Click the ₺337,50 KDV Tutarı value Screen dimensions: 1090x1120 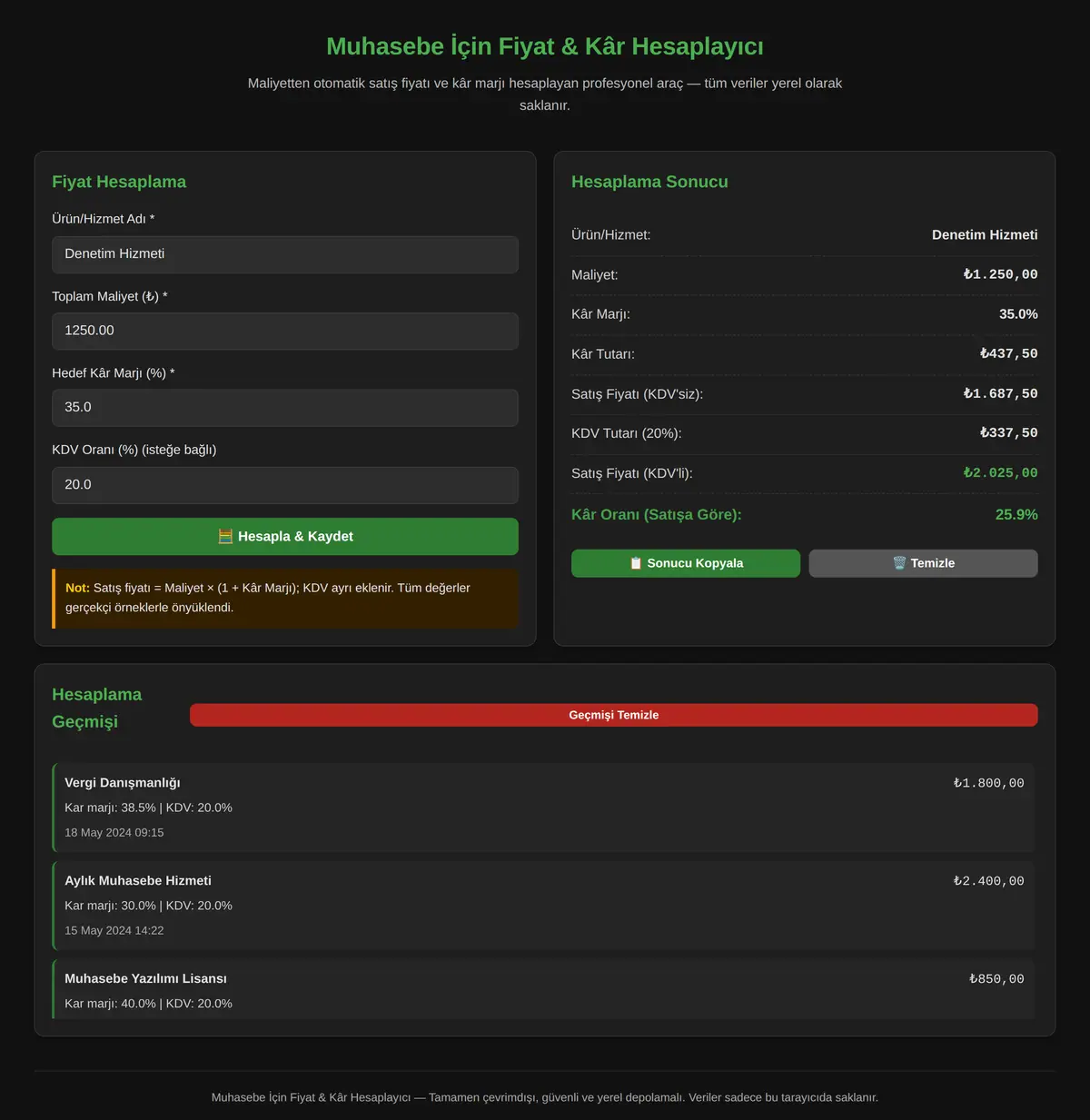tap(1008, 433)
